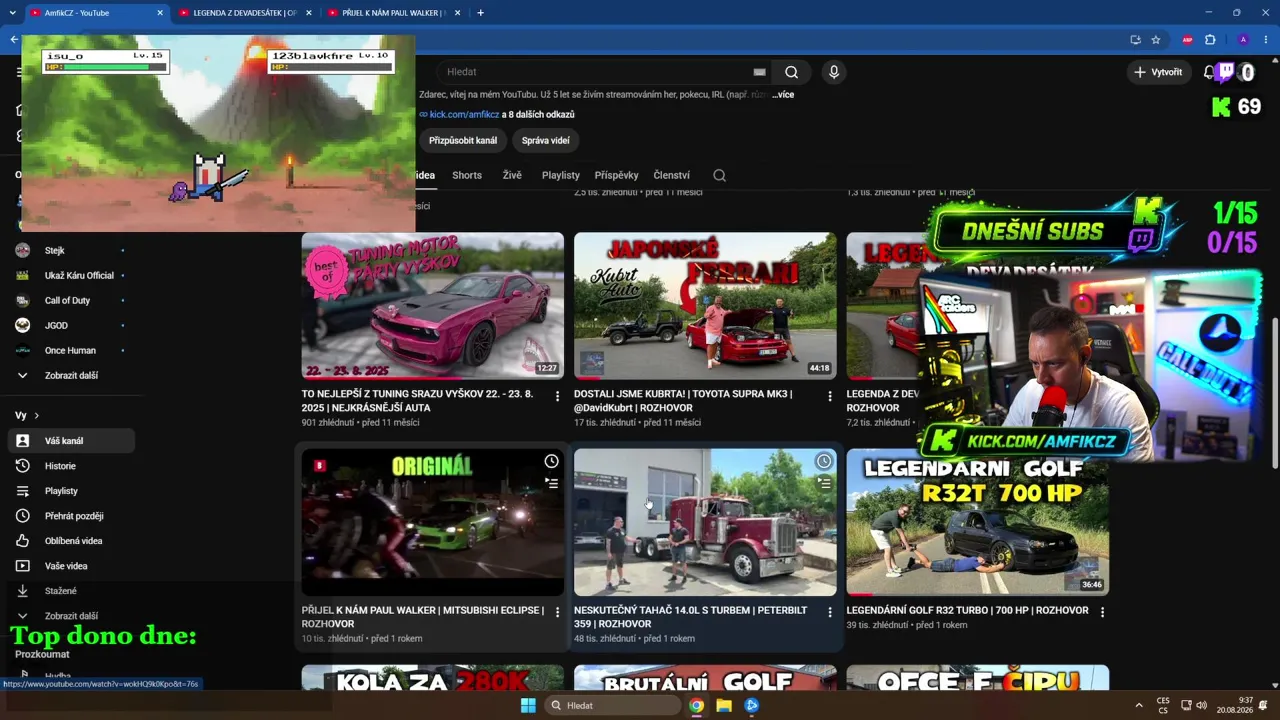The height and width of the screenshot is (720, 1280).
Task: Switch to the Živě tab
Action: click(x=512, y=175)
